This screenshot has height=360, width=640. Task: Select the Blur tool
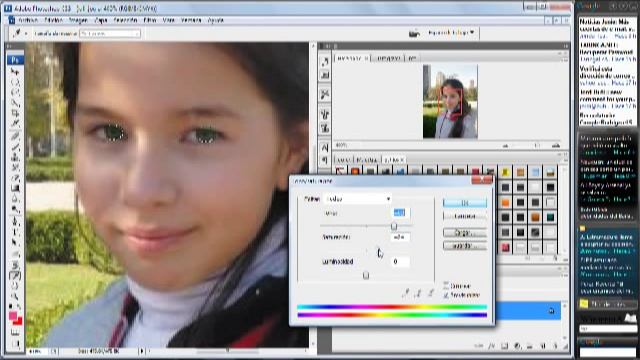[15, 199]
